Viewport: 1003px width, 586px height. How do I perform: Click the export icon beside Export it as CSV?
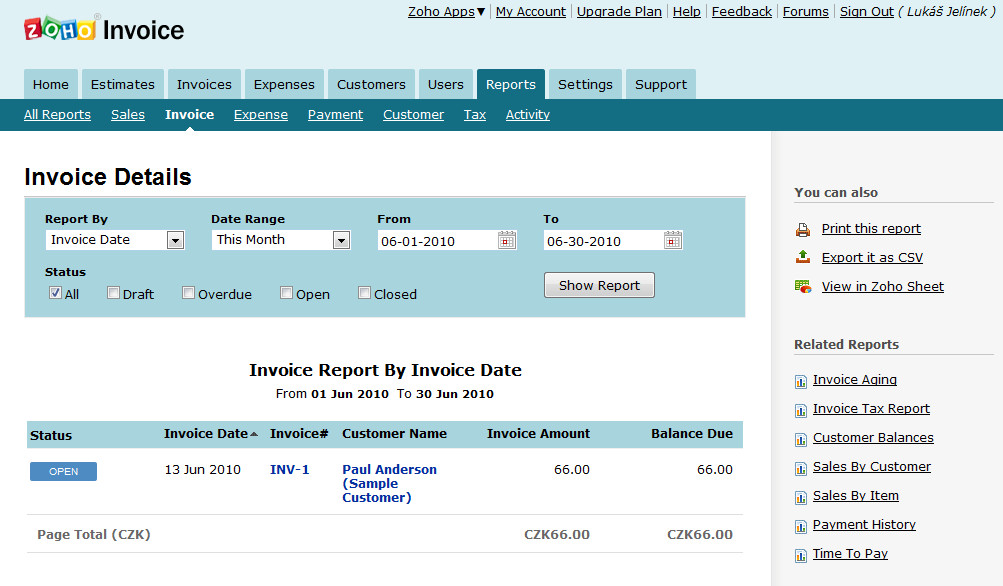803,257
